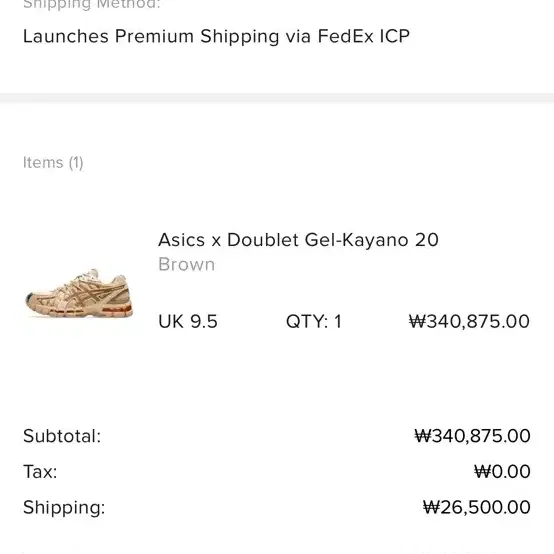Click the UK 9.5 size text
This screenshot has height=554, width=554.
click(x=188, y=322)
